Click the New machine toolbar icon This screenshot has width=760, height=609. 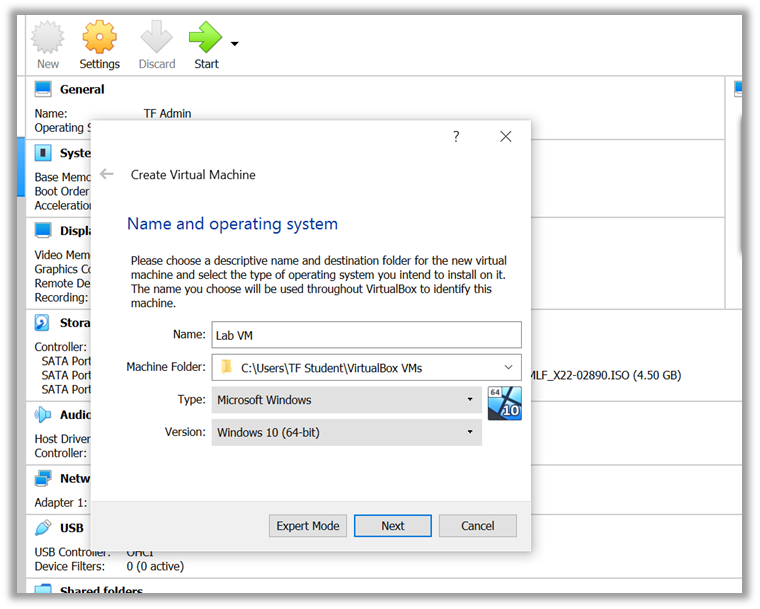coord(48,37)
